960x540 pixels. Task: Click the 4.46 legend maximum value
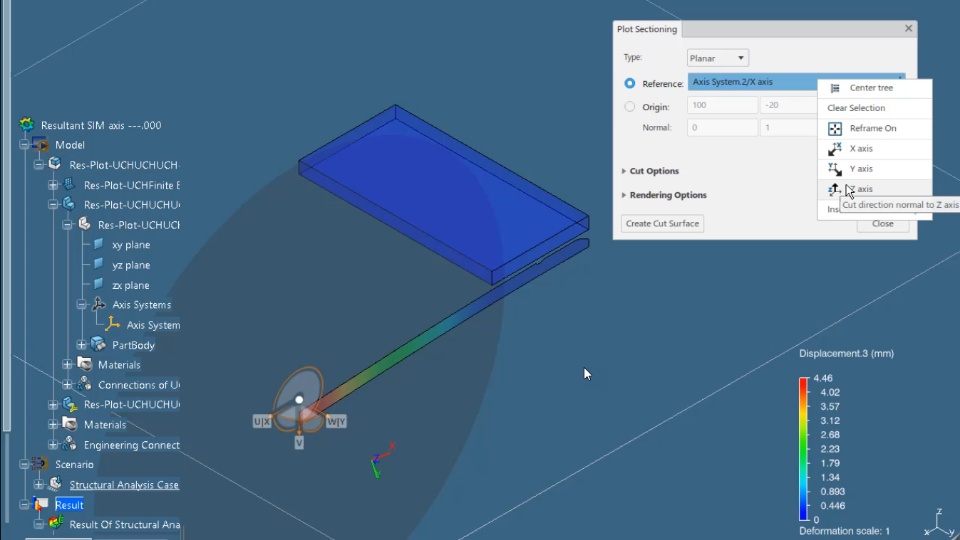[x=822, y=378]
